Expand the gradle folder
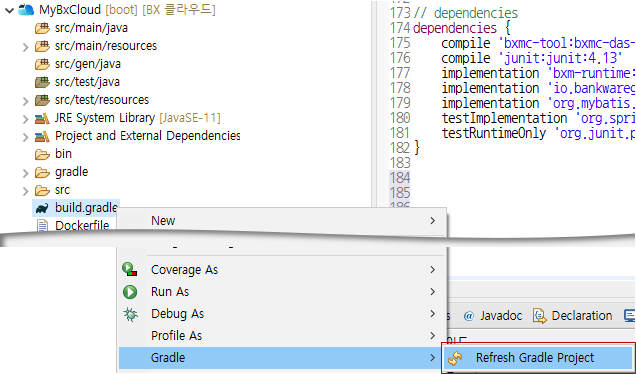The height and width of the screenshot is (374, 636). 26,173
